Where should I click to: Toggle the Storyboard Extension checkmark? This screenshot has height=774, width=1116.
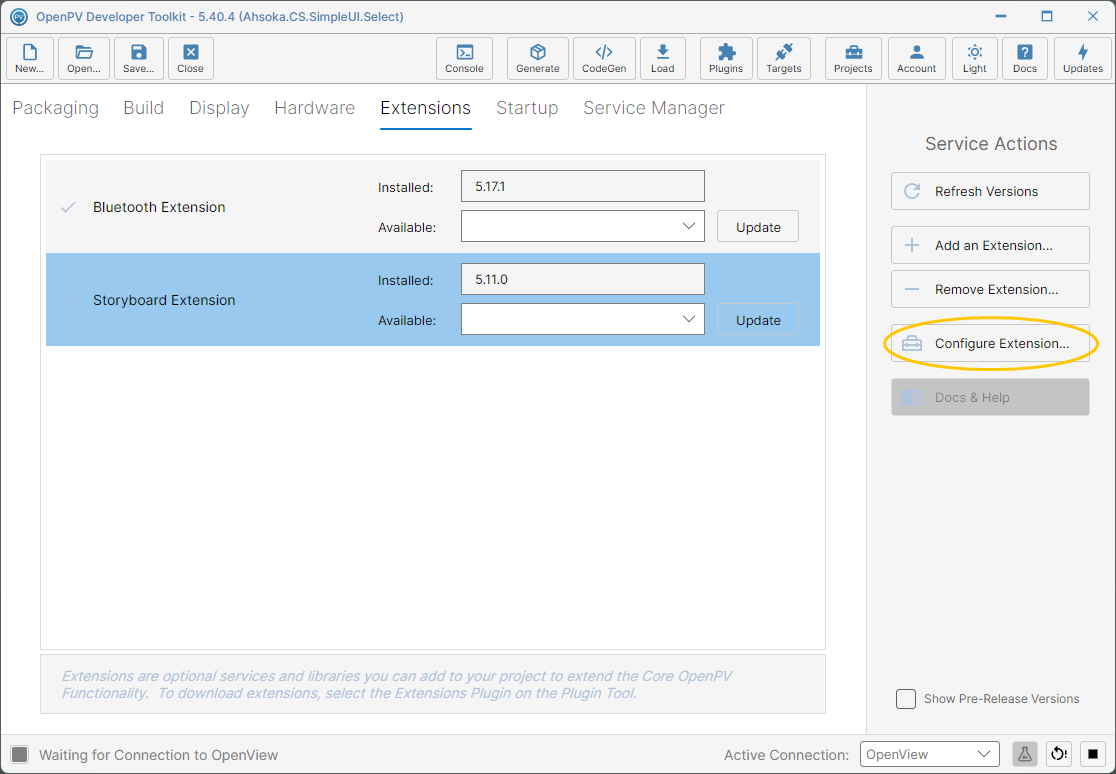(68, 300)
